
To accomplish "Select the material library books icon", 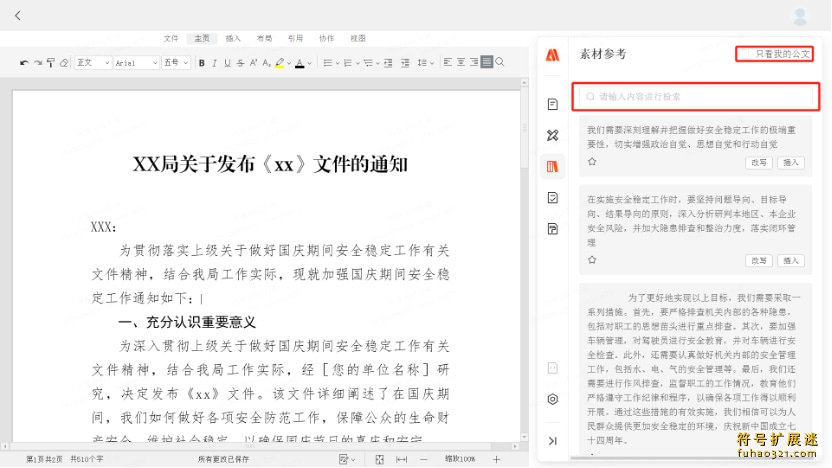I will pyautogui.click(x=553, y=167).
